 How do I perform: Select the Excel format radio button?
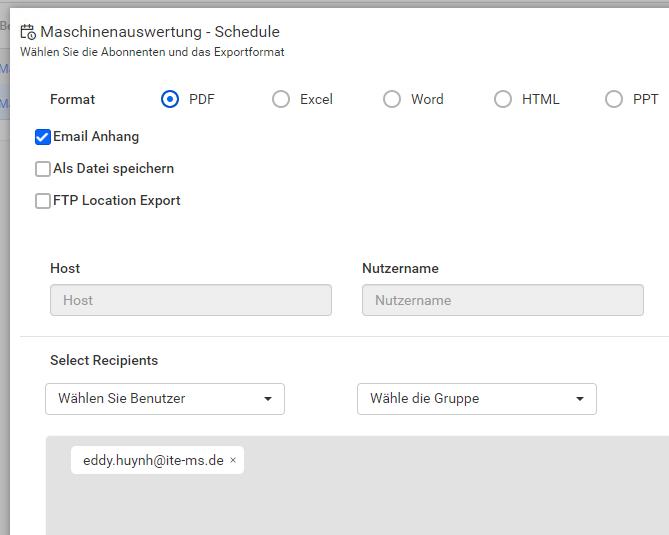coord(281,99)
